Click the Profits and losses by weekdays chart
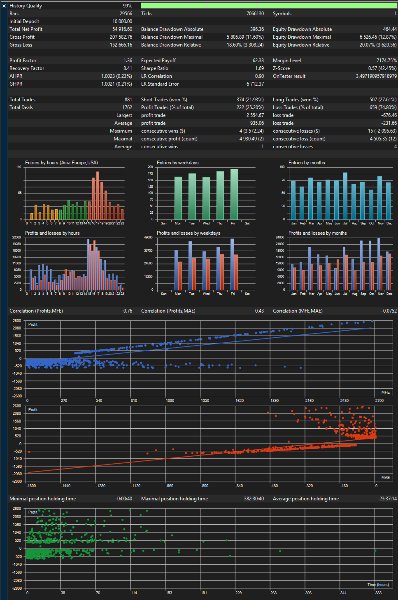This screenshot has height=600, width=398. 206,264
